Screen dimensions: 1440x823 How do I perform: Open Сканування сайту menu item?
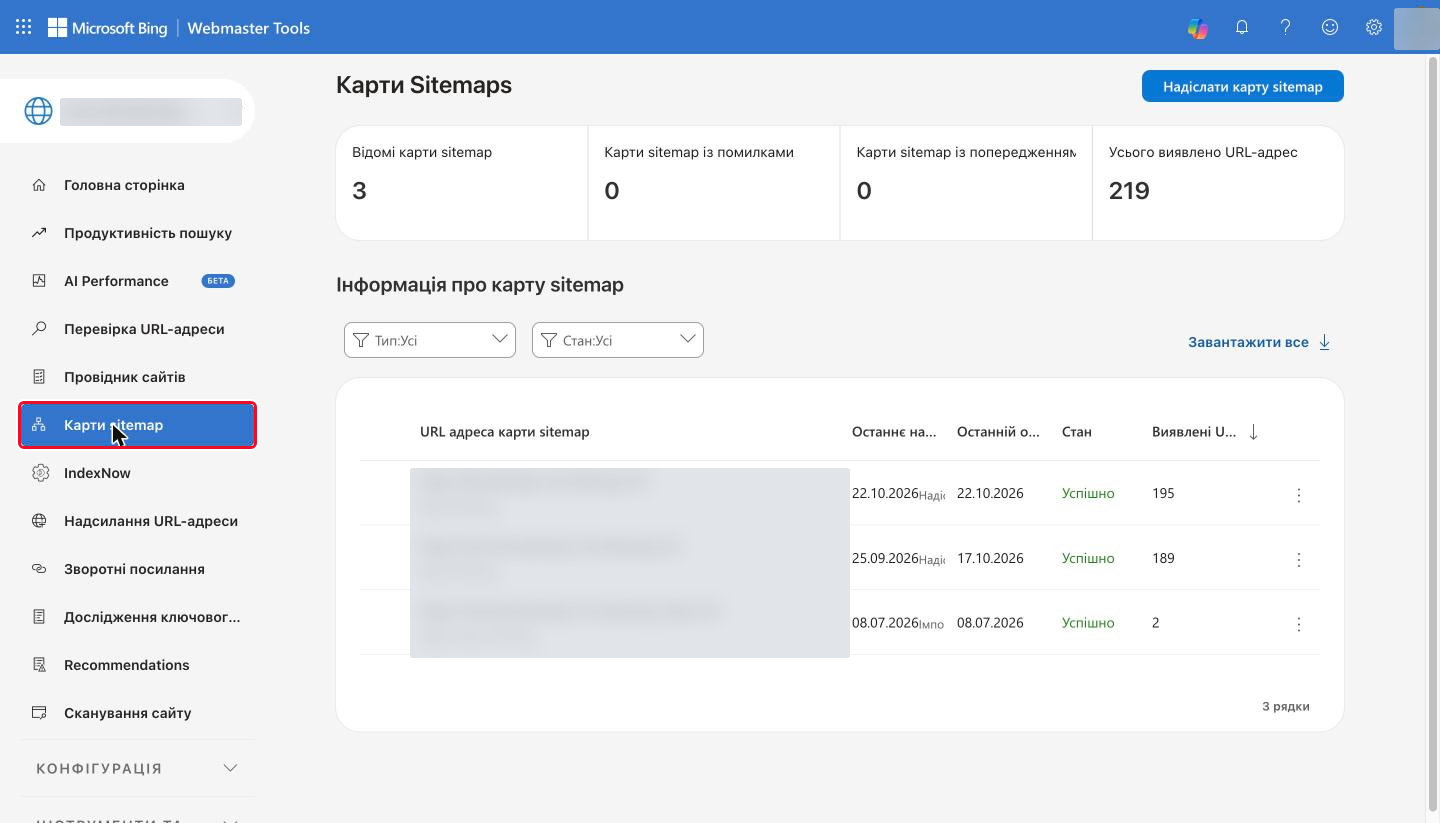[137, 713]
